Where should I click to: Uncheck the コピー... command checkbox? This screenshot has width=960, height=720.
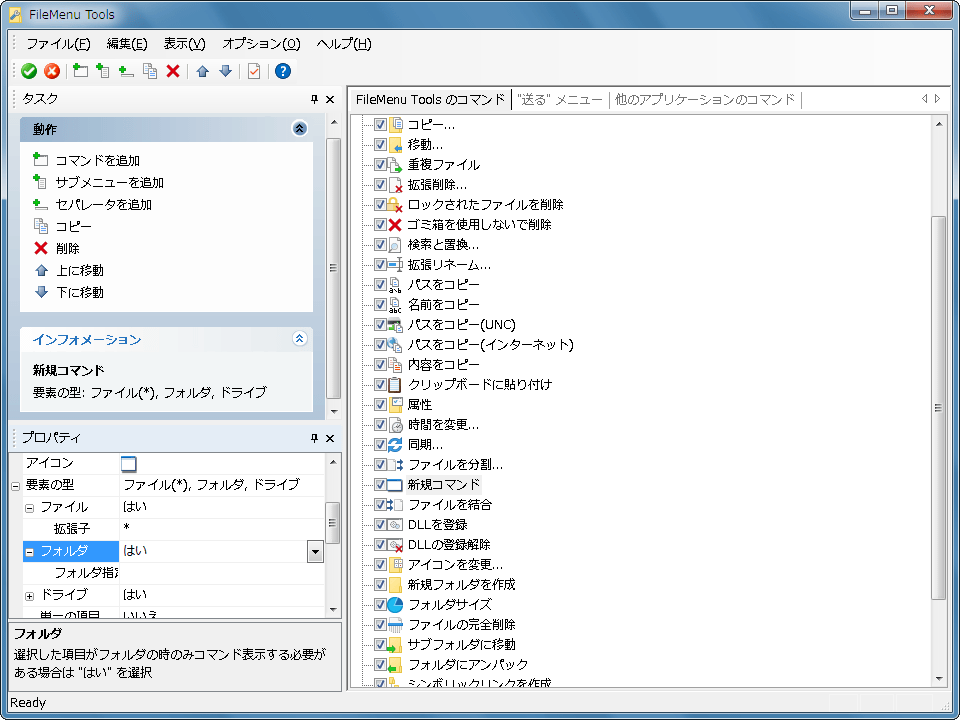[x=380, y=125]
